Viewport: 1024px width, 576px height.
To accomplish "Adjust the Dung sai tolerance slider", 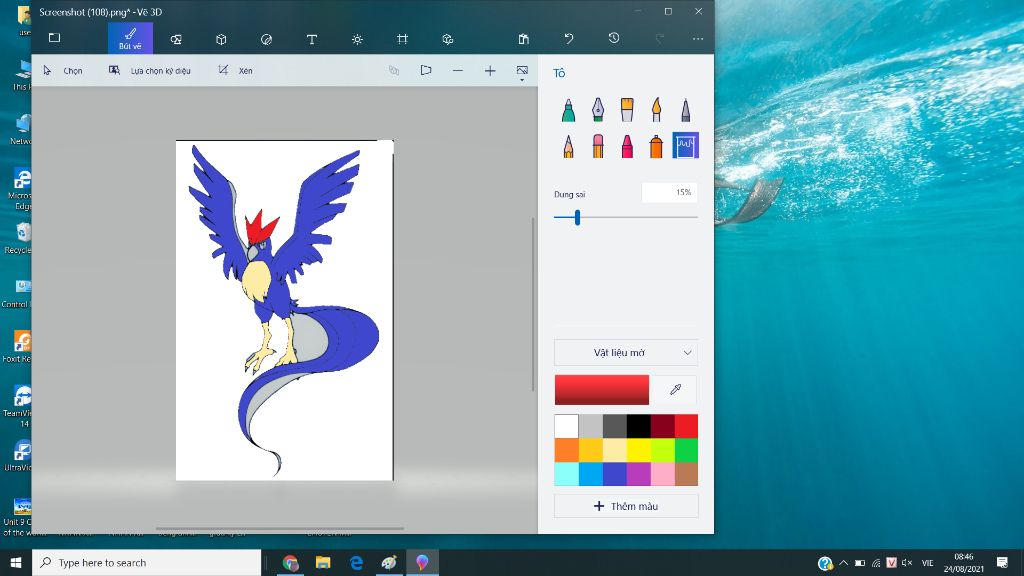I will [x=577, y=217].
